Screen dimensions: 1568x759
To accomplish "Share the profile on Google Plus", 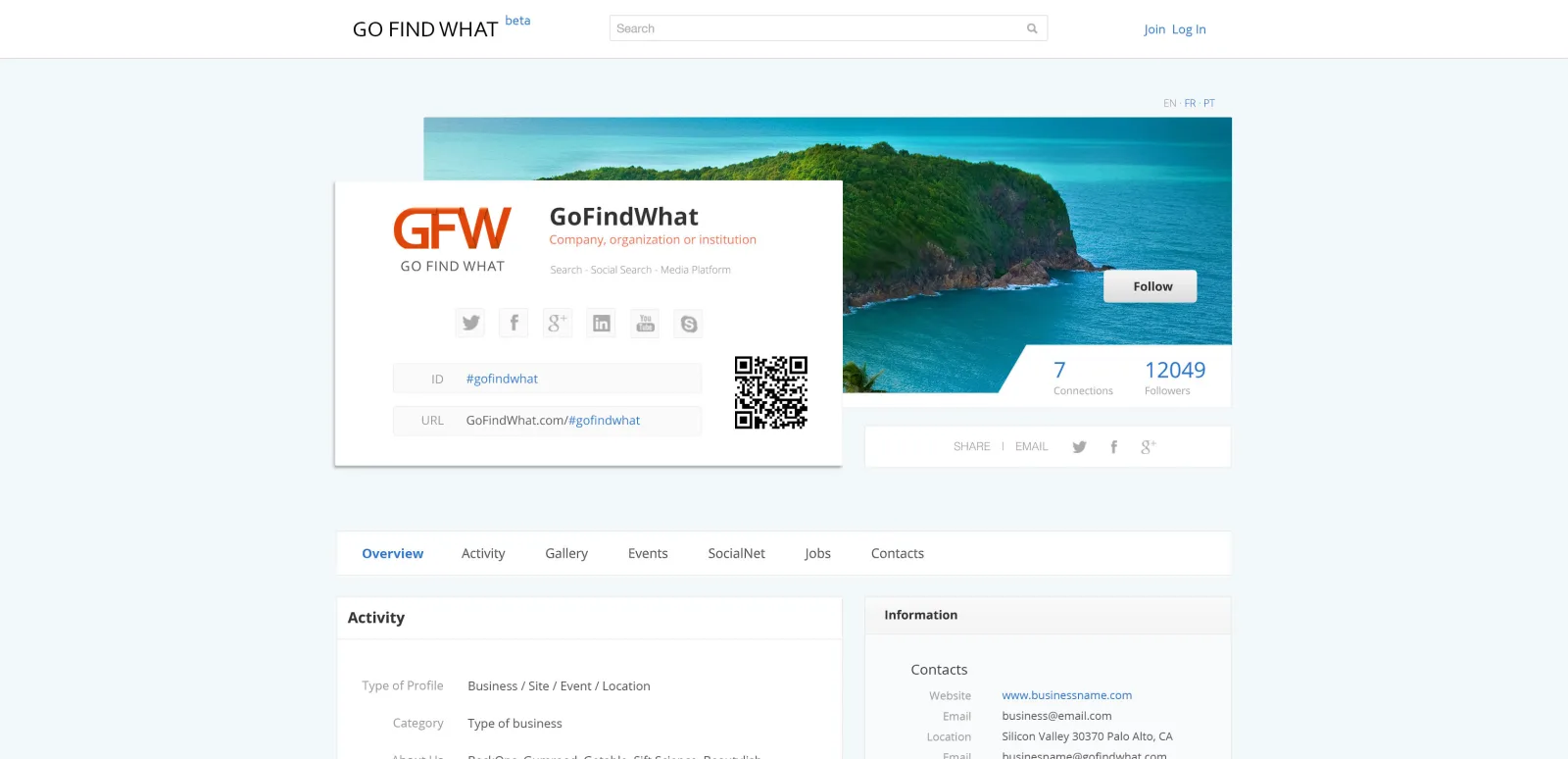I will coord(1149,447).
